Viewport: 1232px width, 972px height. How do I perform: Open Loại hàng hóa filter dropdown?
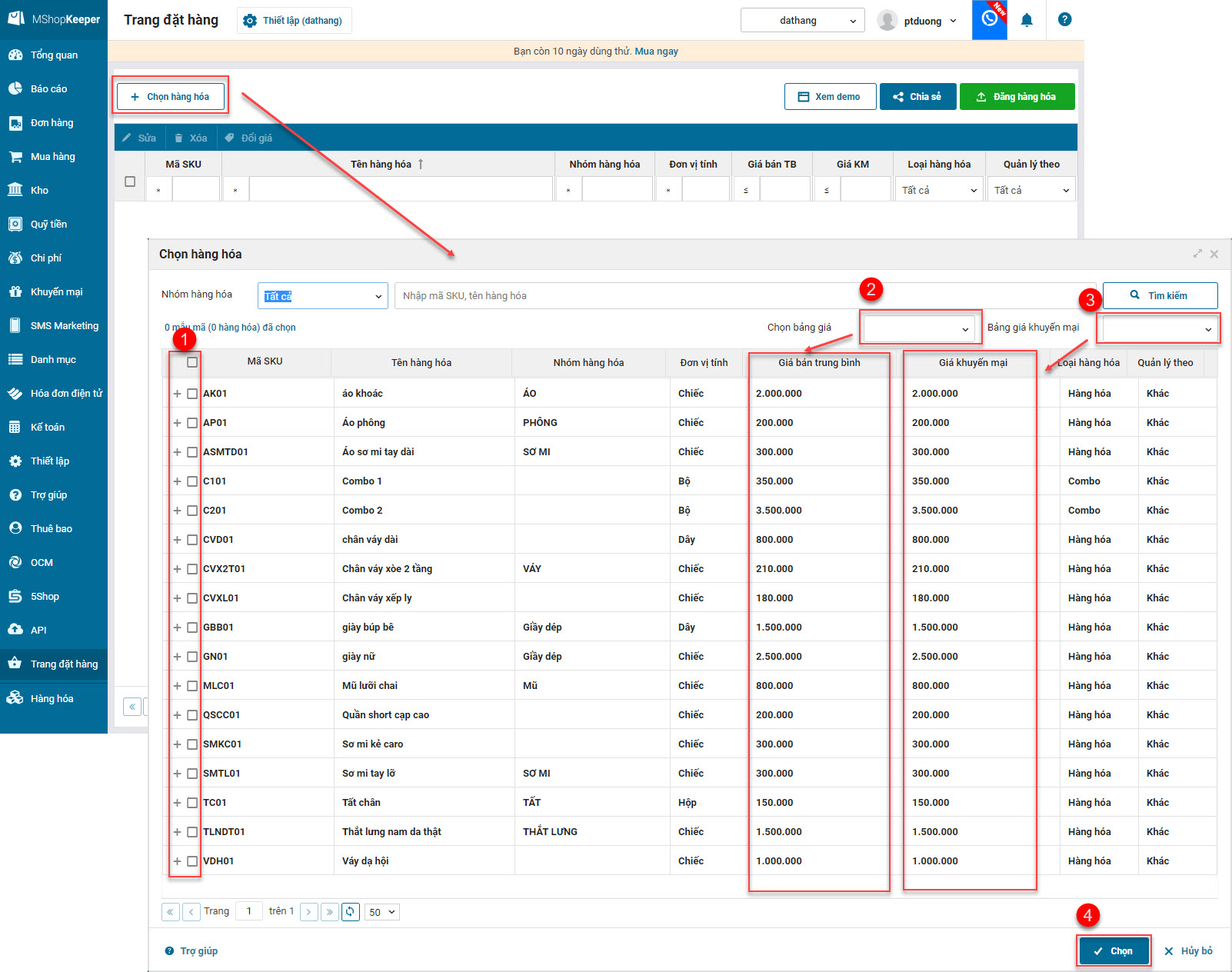(x=940, y=190)
